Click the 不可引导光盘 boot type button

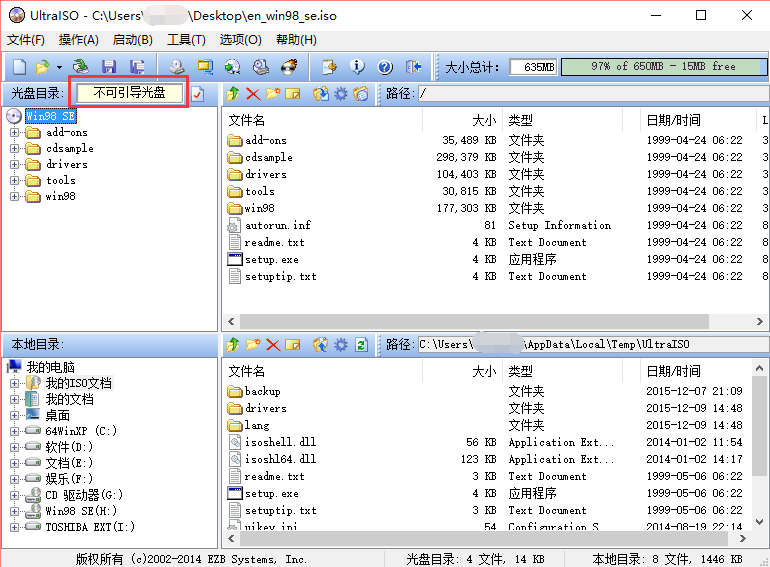point(129,93)
